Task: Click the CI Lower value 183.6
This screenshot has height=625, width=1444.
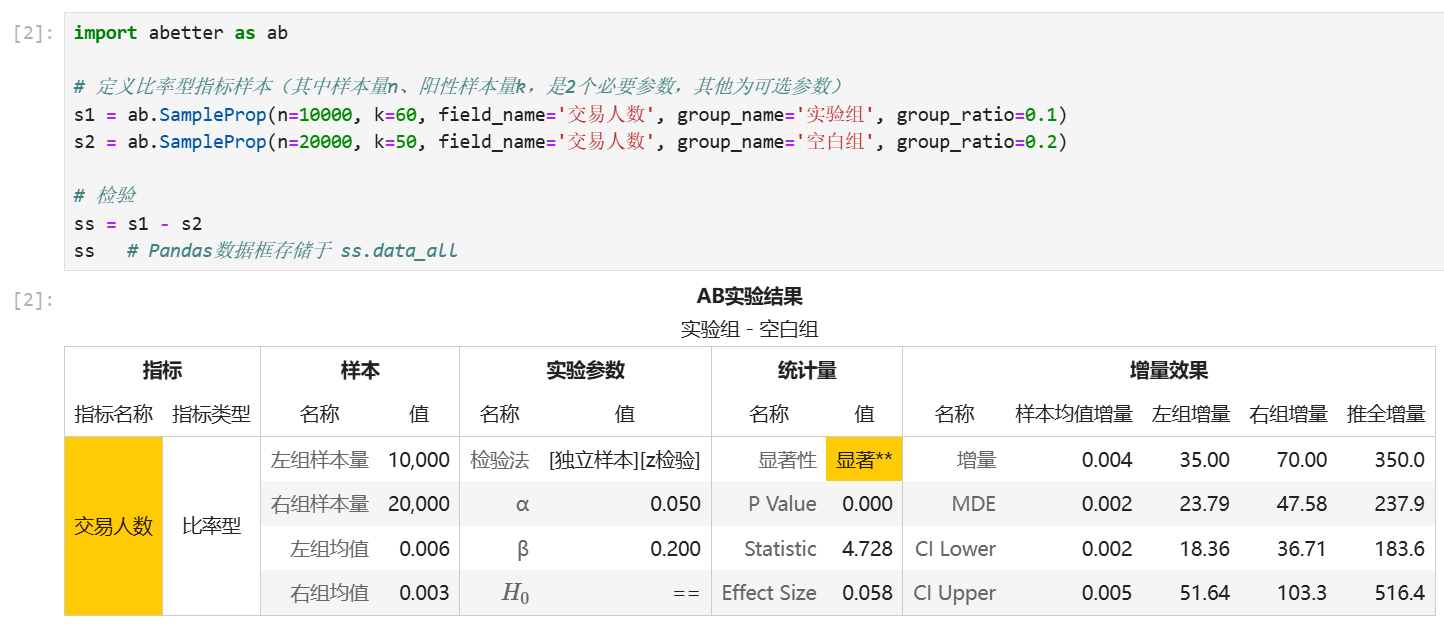Action: point(1400,549)
